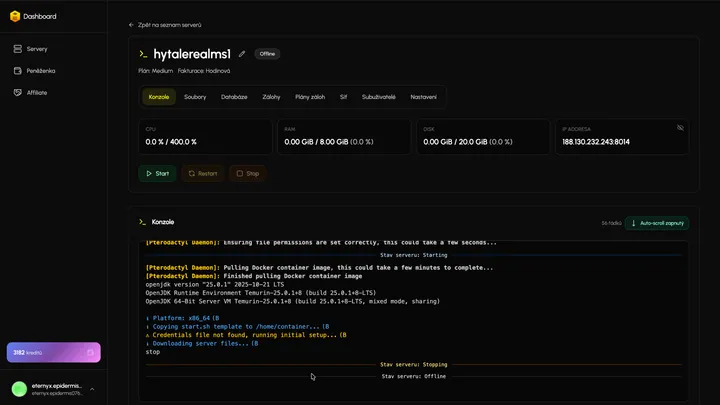
Task: Stop the server
Action: coord(247,173)
